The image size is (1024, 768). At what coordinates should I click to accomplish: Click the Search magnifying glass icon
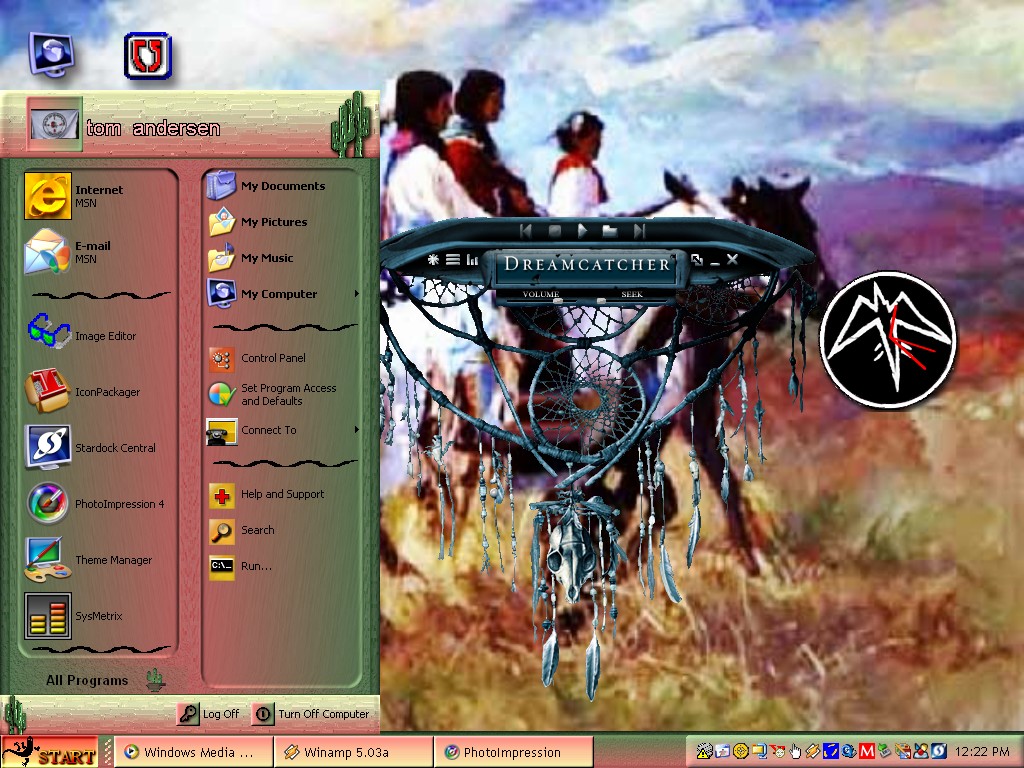pyautogui.click(x=221, y=531)
